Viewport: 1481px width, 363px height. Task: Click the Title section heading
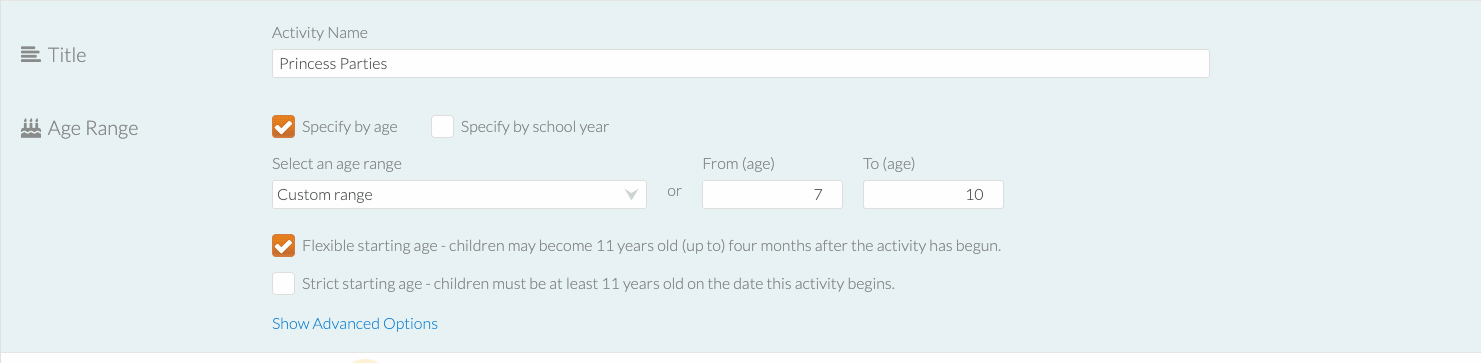point(67,55)
